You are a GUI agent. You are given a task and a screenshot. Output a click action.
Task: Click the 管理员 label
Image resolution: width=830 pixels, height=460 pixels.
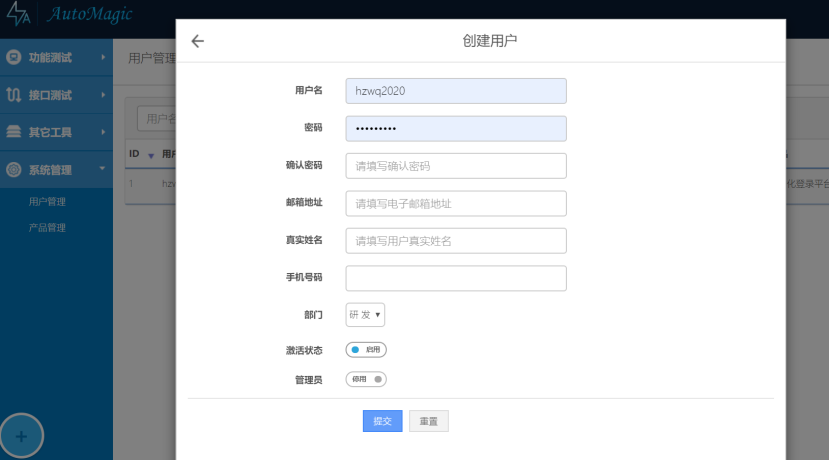(x=309, y=380)
